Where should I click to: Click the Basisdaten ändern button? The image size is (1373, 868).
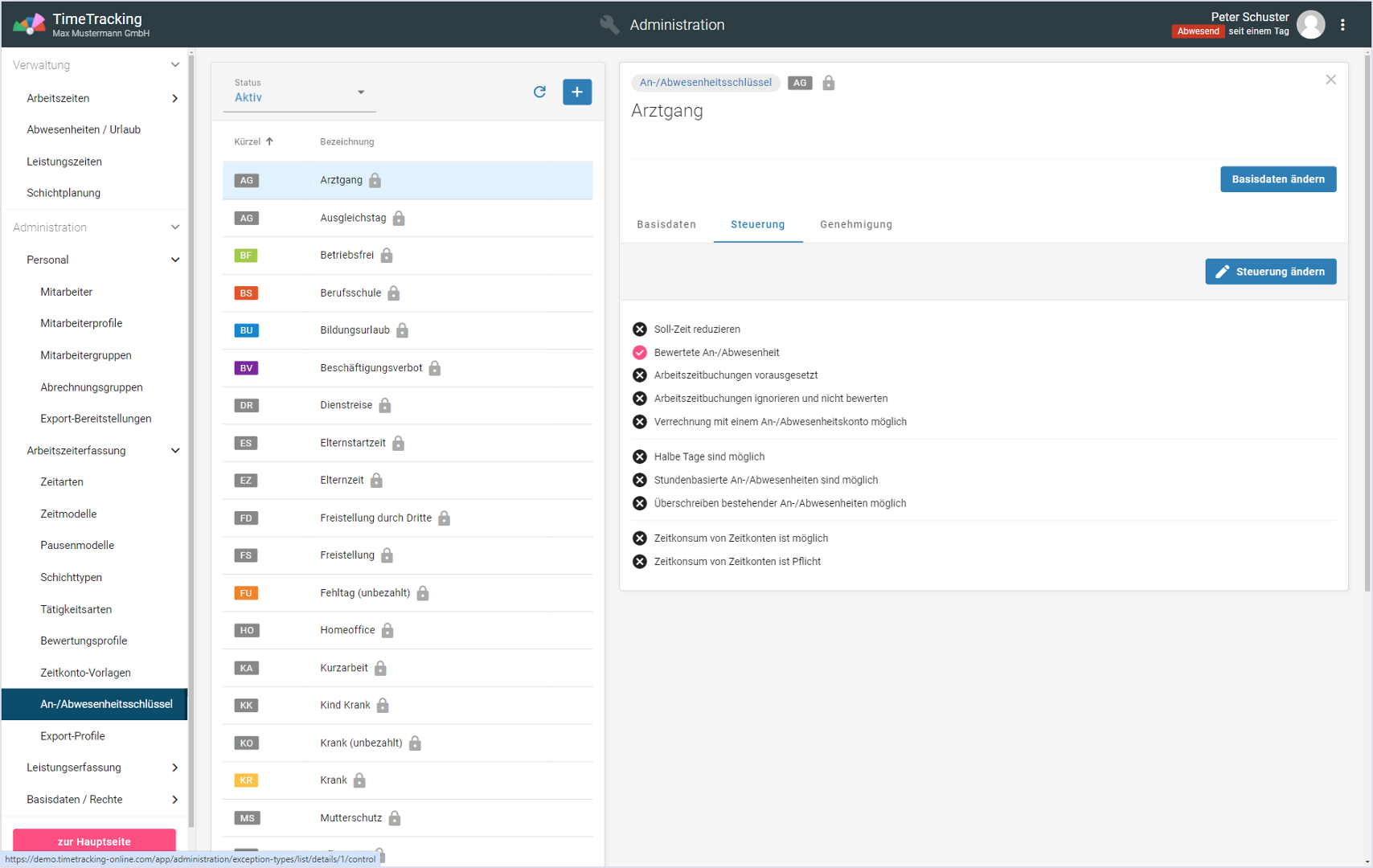(1277, 179)
